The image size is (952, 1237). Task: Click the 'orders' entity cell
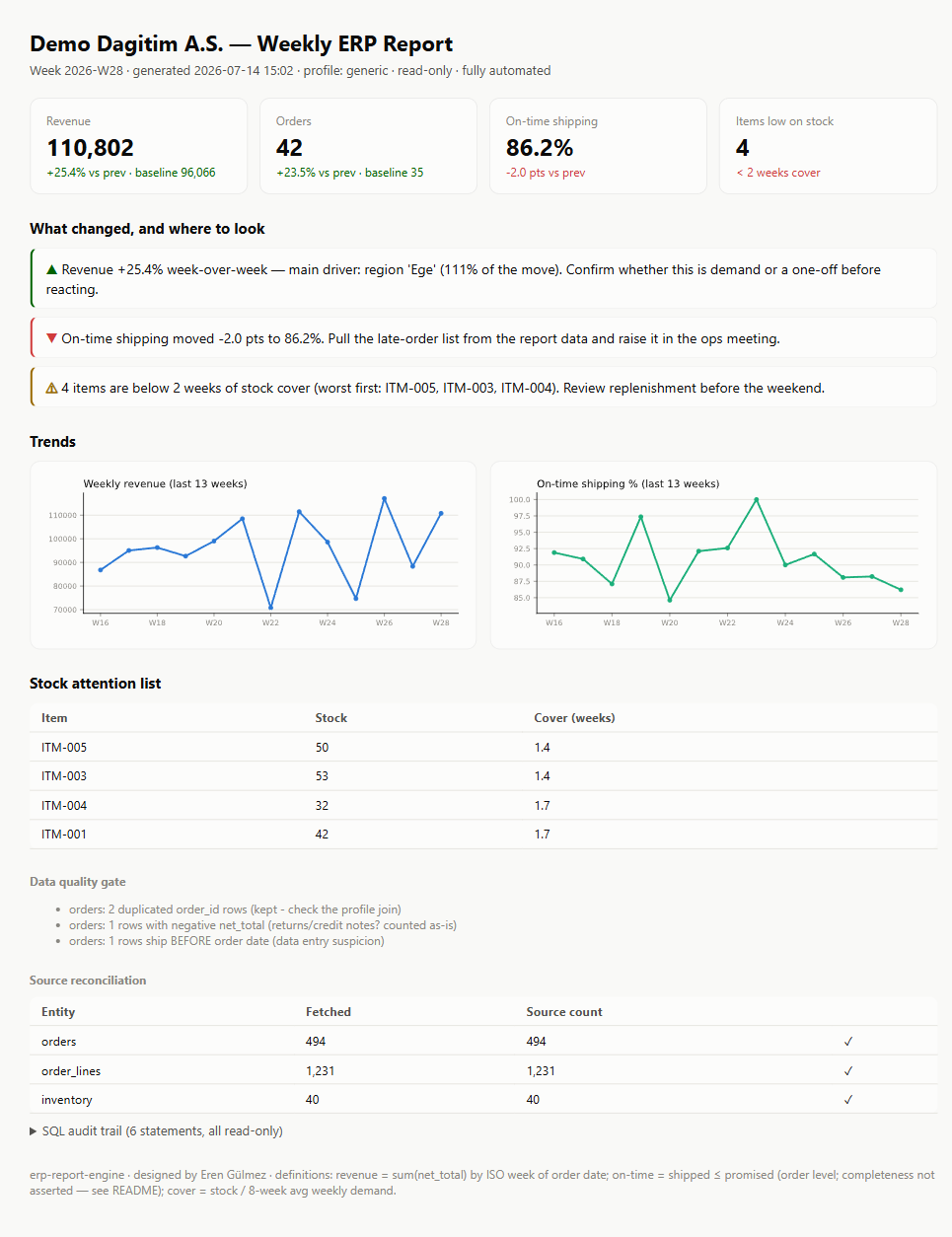58,1042
